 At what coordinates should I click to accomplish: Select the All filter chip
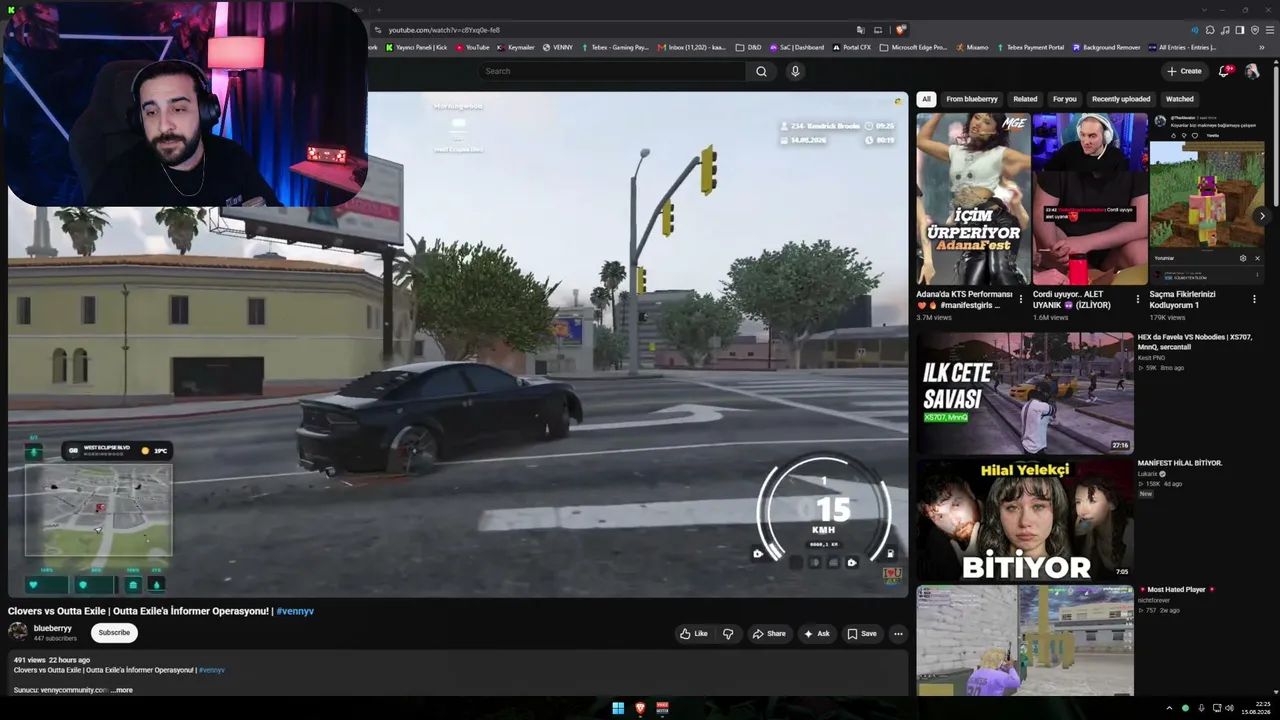[927, 99]
